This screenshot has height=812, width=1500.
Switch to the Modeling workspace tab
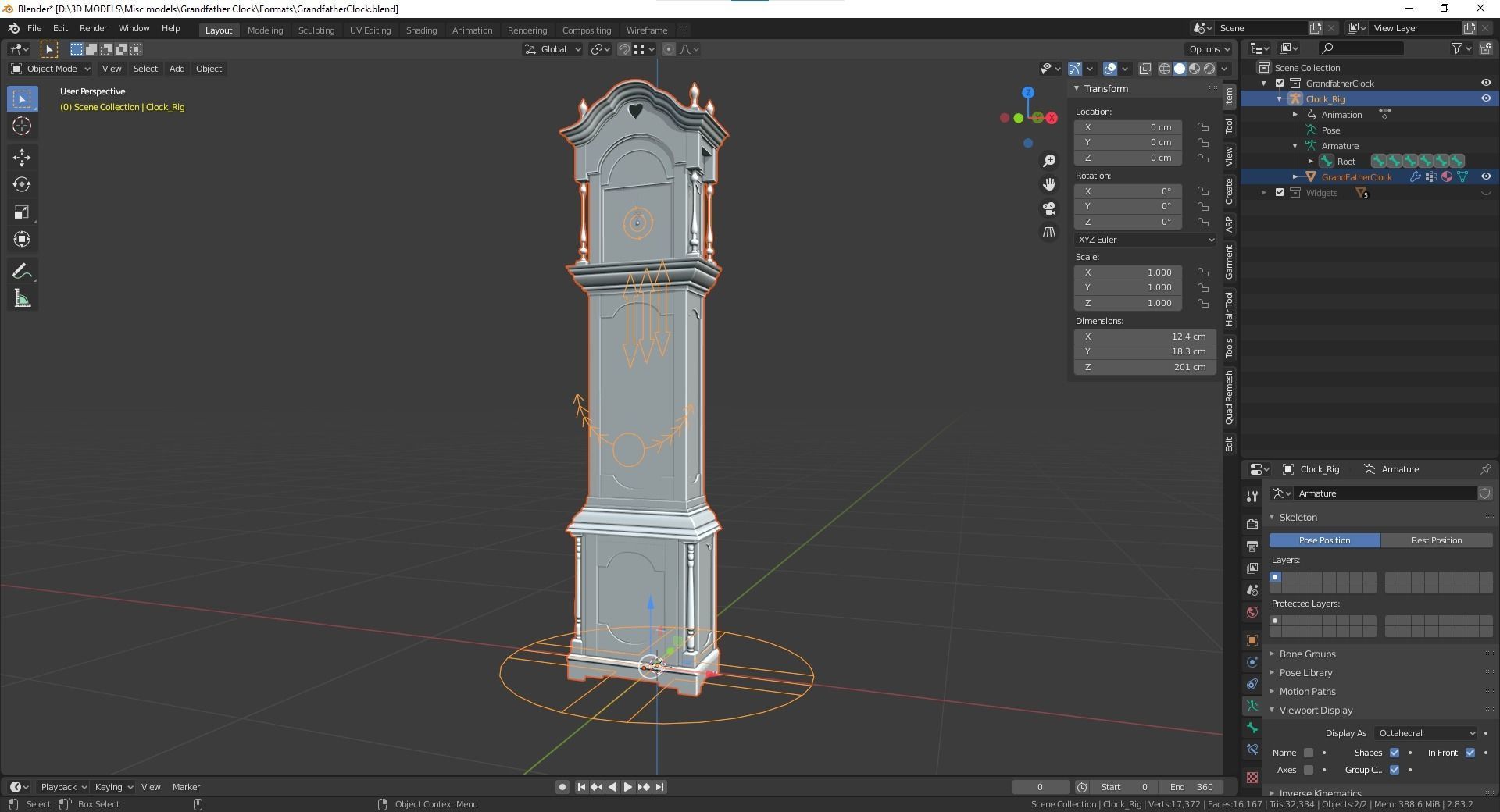(x=265, y=30)
